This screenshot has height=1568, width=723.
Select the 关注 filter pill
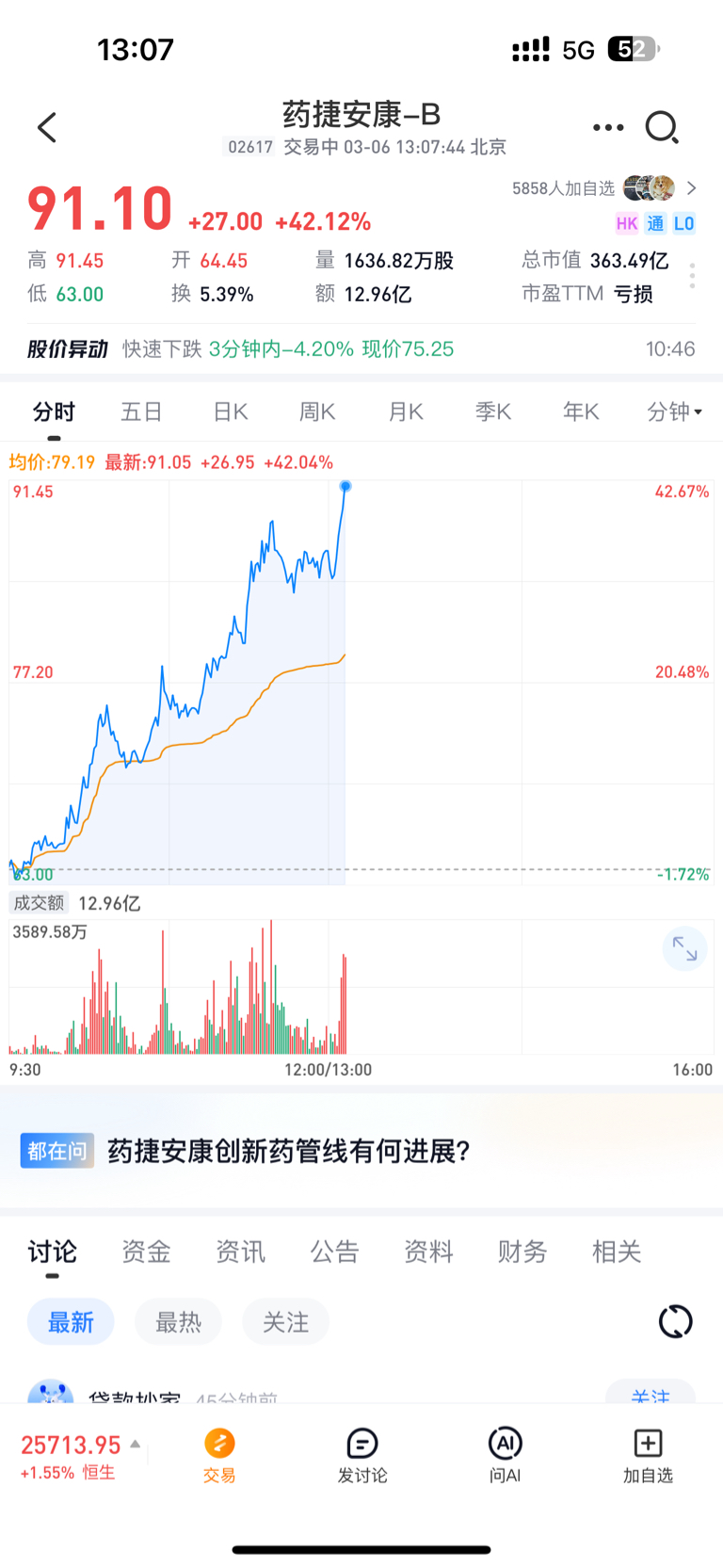[x=285, y=1322]
